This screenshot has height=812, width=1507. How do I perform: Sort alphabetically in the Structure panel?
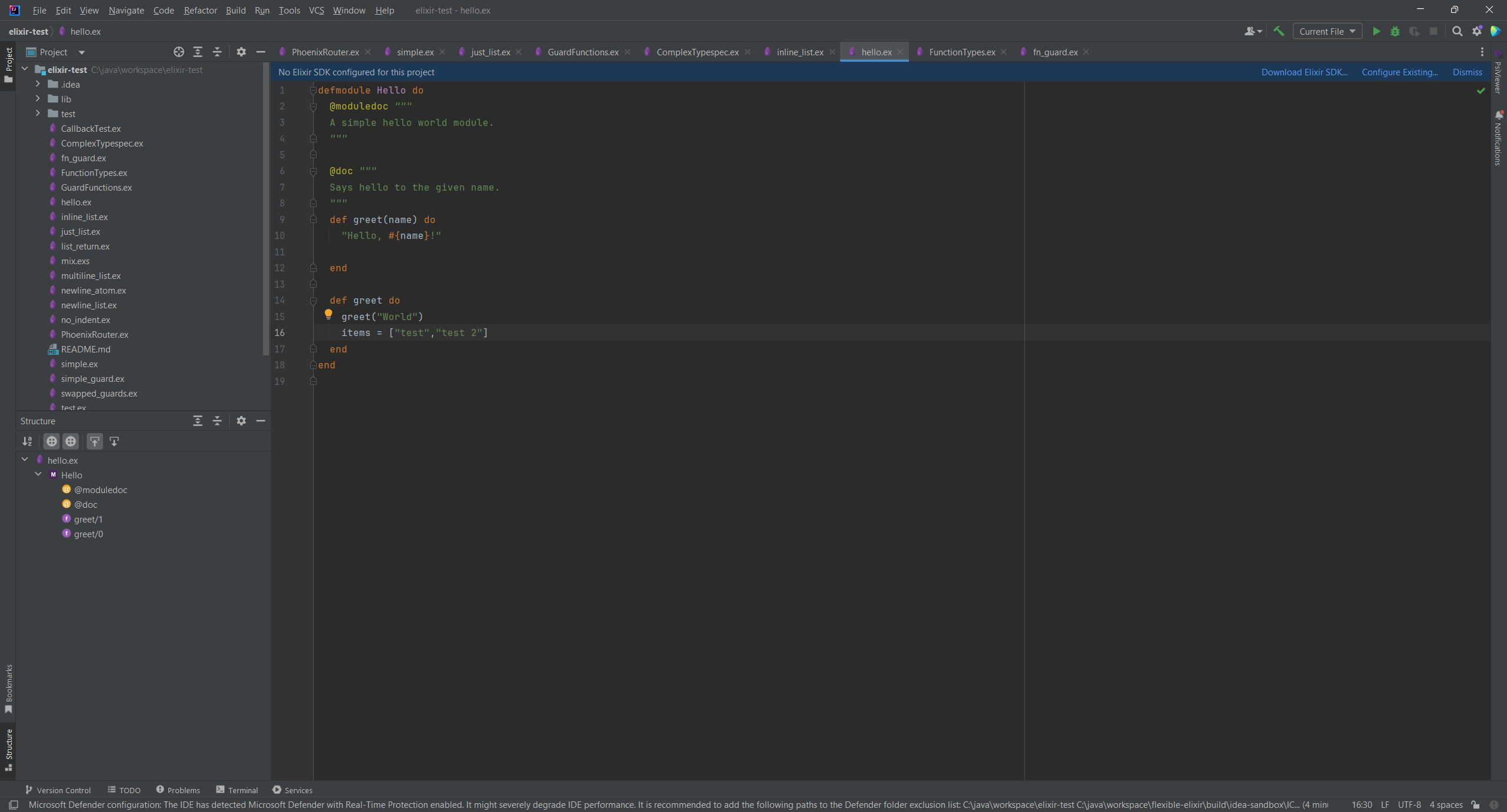(x=27, y=441)
